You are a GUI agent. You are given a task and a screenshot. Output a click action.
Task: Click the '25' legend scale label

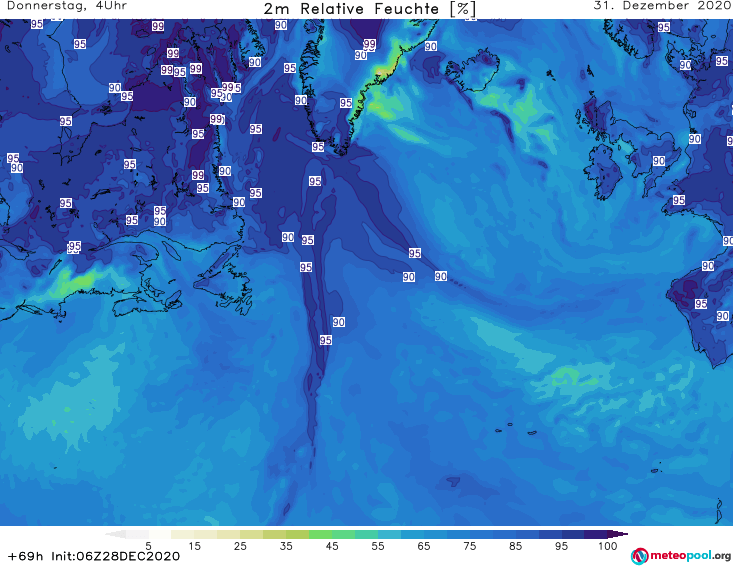[240, 546]
